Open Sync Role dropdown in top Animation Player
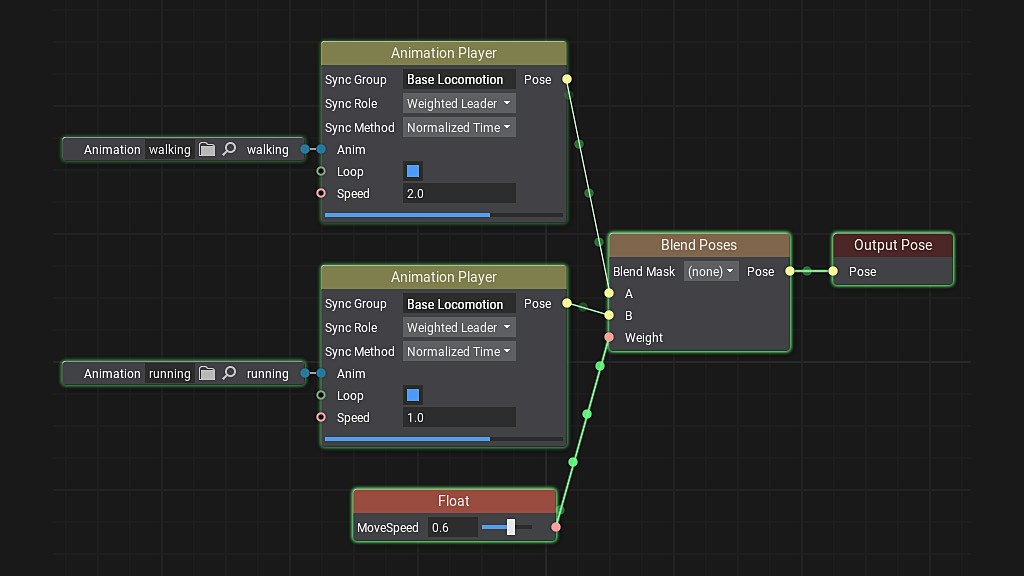1024x576 pixels. [x=460, y=103]
